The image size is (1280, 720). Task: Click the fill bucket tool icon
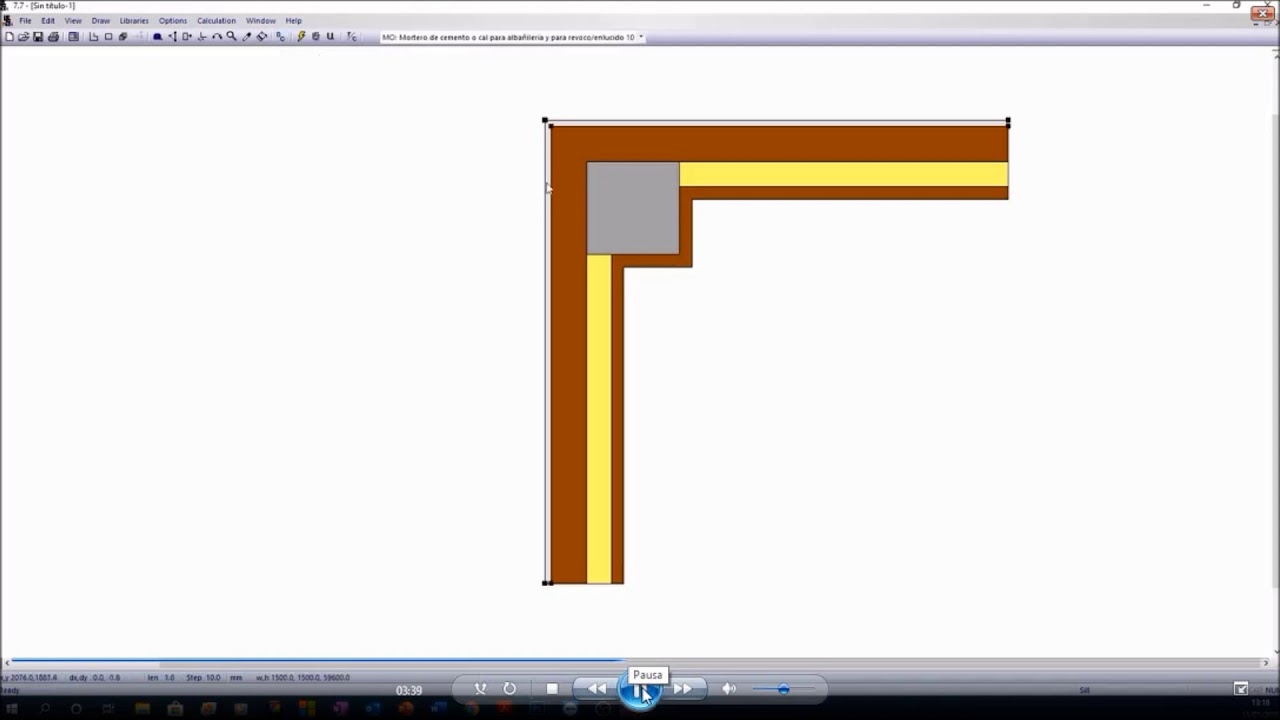pos(261,37)
